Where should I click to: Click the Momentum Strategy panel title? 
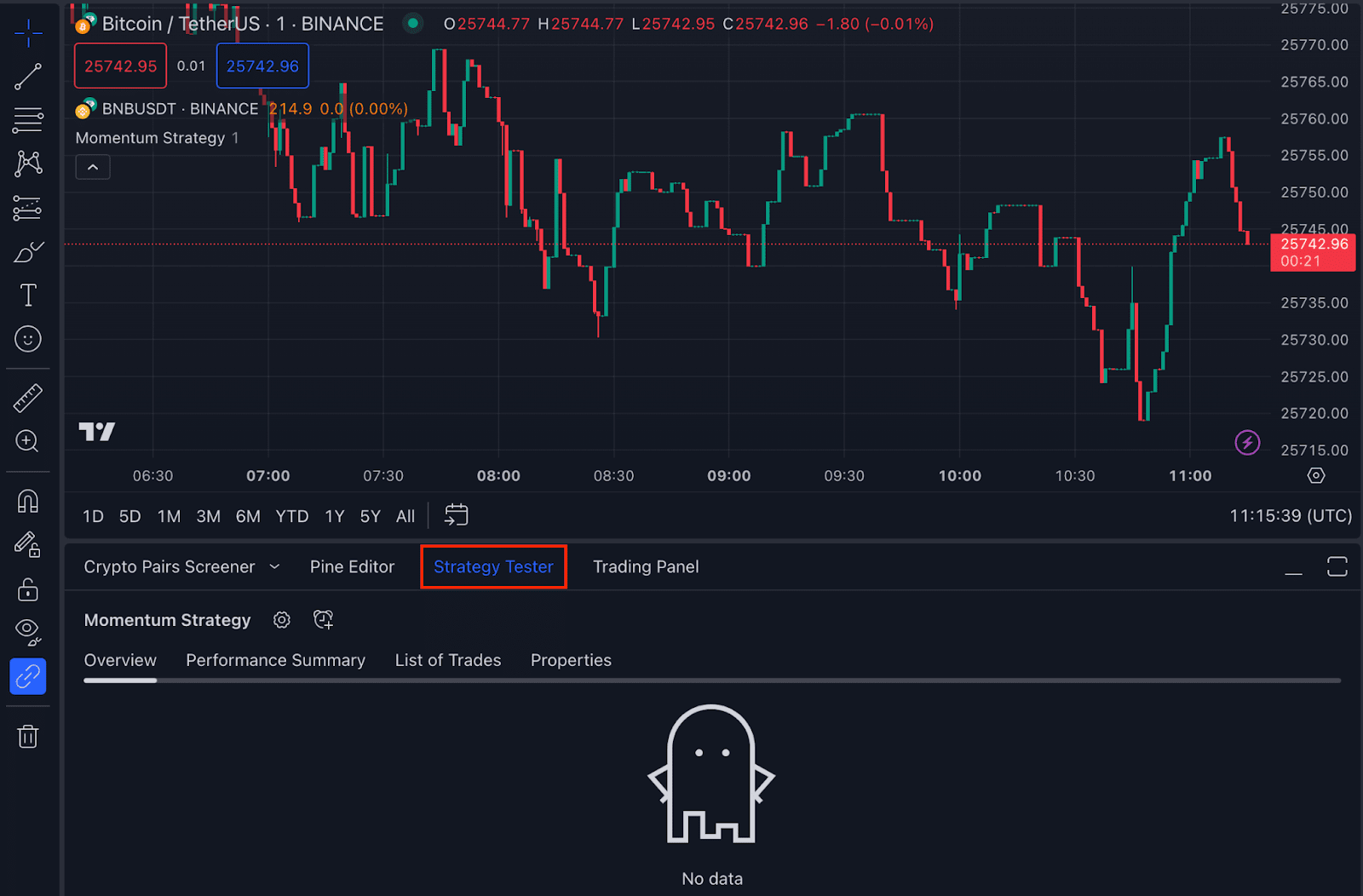click(167, 620)
